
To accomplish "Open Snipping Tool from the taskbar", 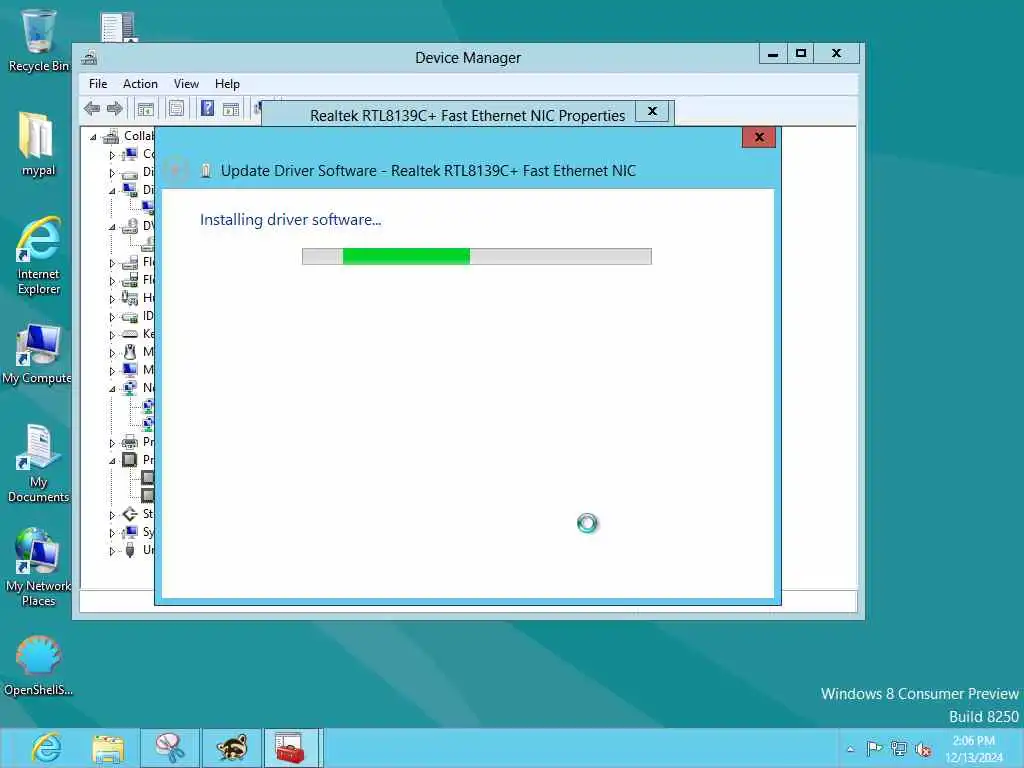I will (170, 748).
